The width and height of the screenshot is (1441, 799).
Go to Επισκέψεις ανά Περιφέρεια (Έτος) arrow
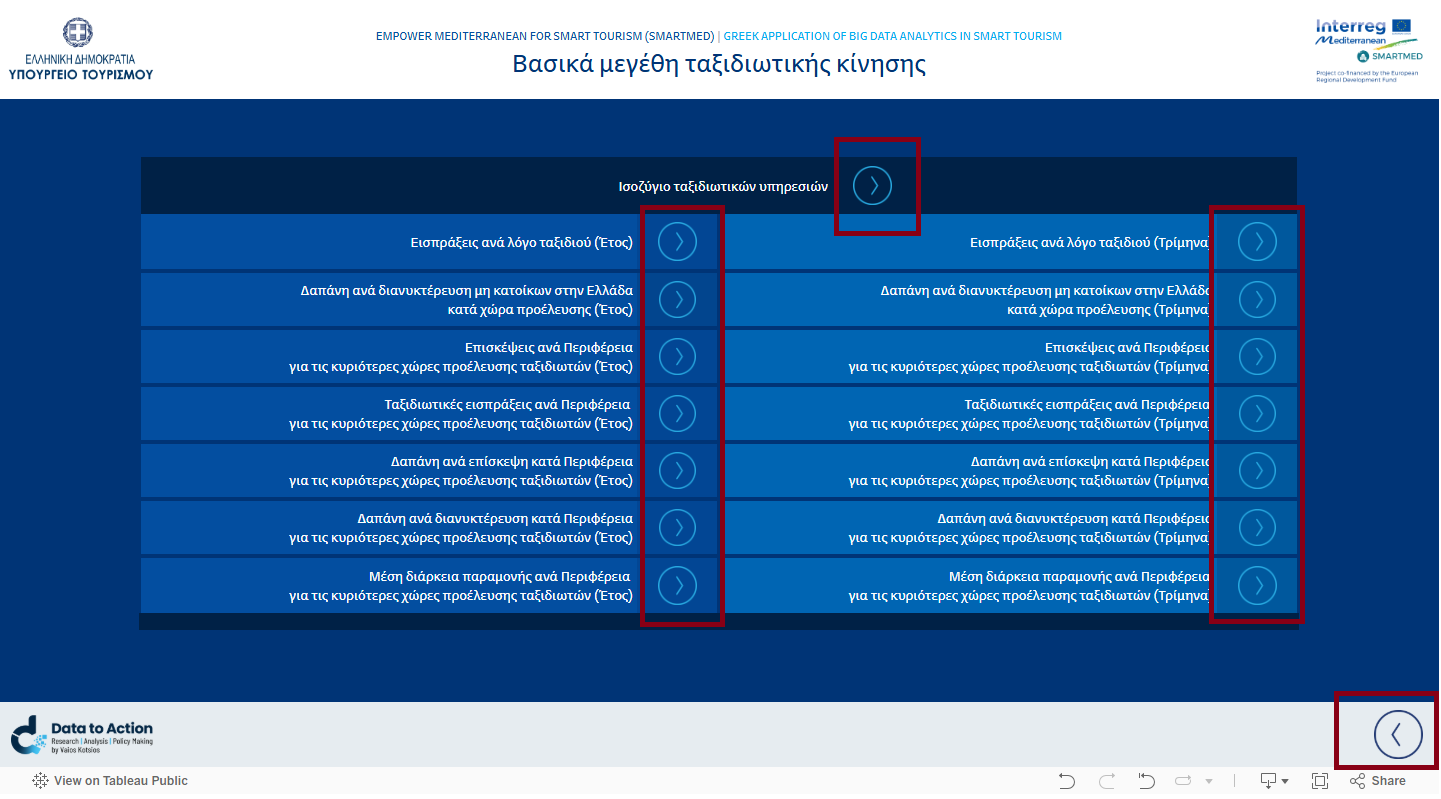pyautogui.click(x=678, y=356)
